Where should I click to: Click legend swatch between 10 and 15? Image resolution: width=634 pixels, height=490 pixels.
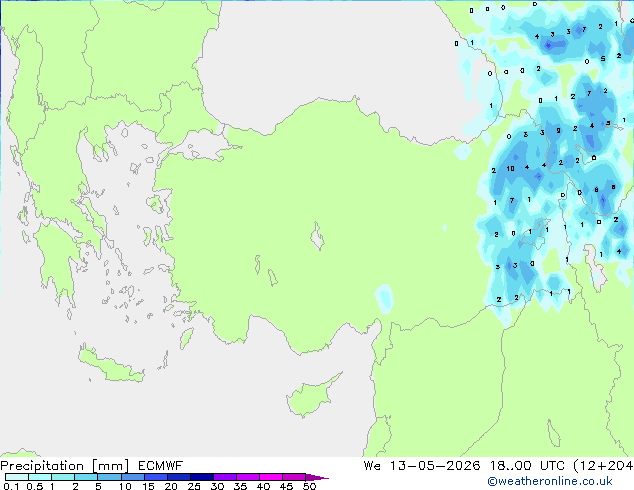coord(132,477)
